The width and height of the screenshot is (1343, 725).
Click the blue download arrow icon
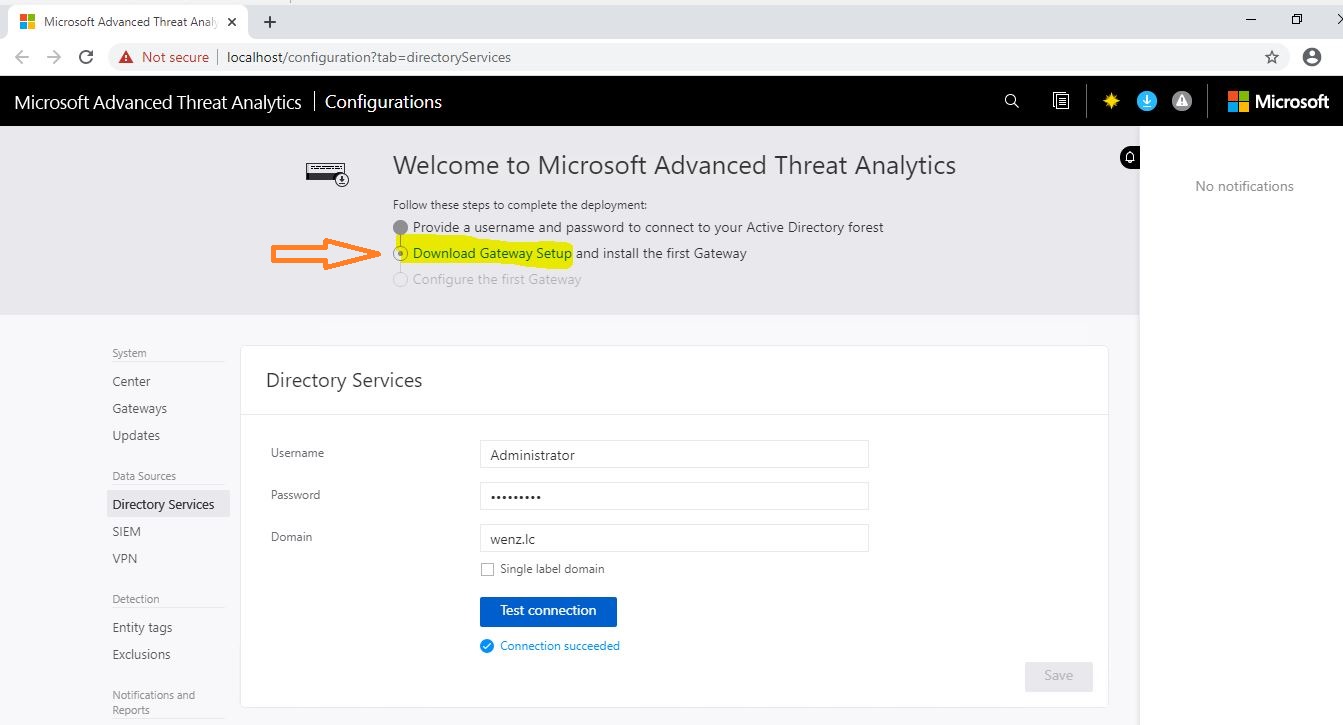[x=1147, y=101]
